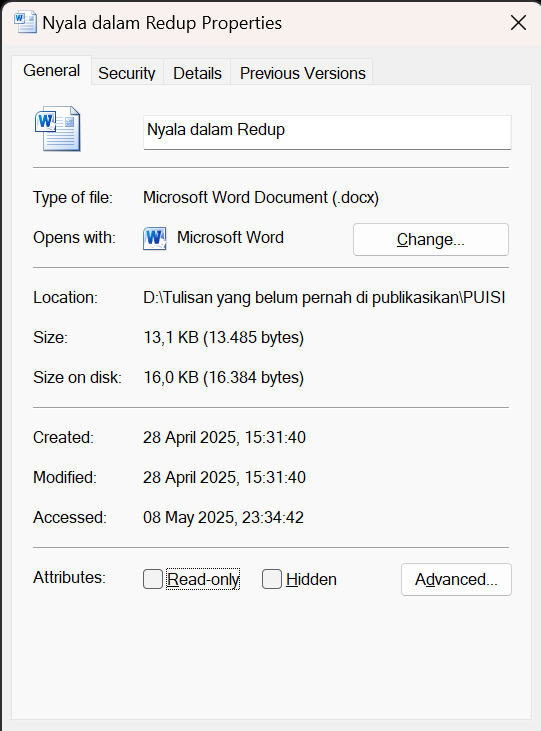Image resolution: width=541 pixels, height=731 pixels.
Task: Click the file name field Nyala dalam Redup
Action: coord(327,132)
